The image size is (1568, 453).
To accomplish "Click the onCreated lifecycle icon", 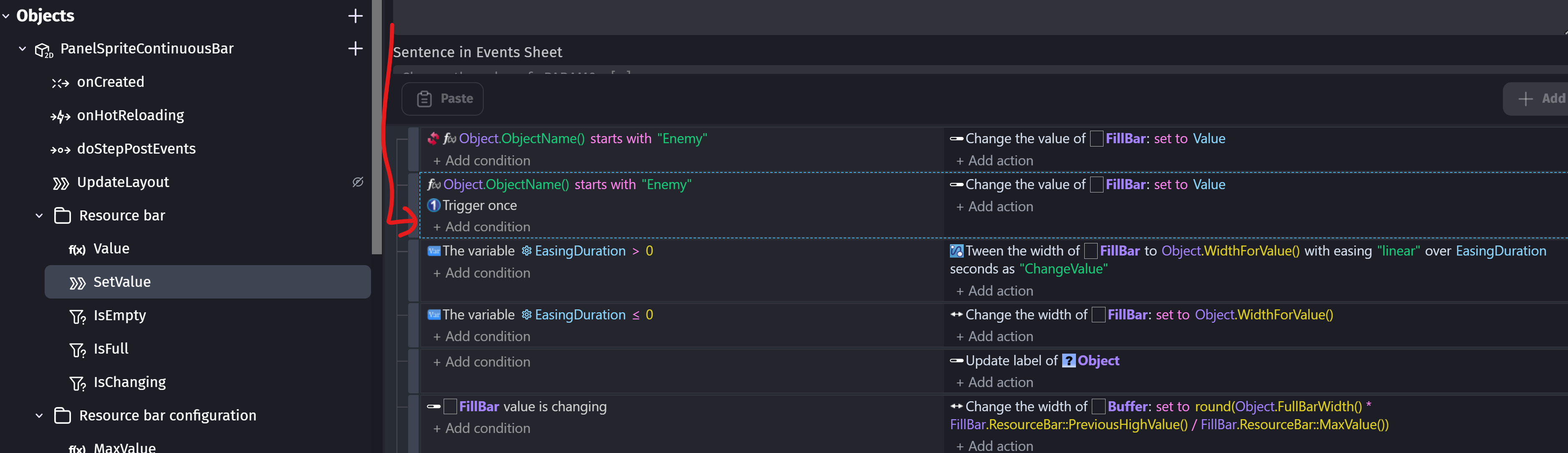I will coord(60,83).
